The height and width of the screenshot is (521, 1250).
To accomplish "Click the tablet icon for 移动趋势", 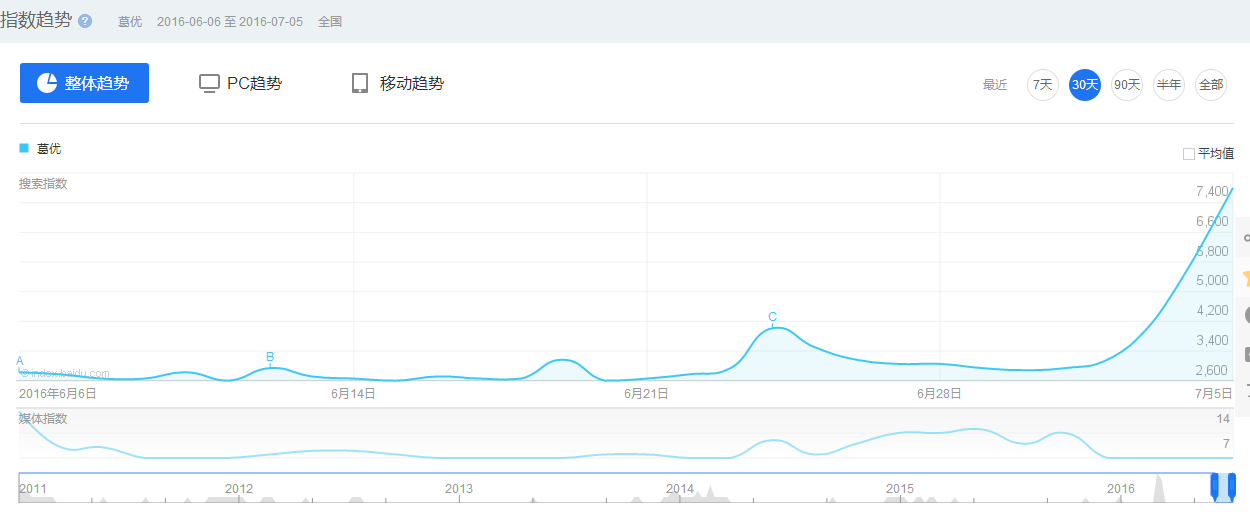I will (x=360, y=83).
